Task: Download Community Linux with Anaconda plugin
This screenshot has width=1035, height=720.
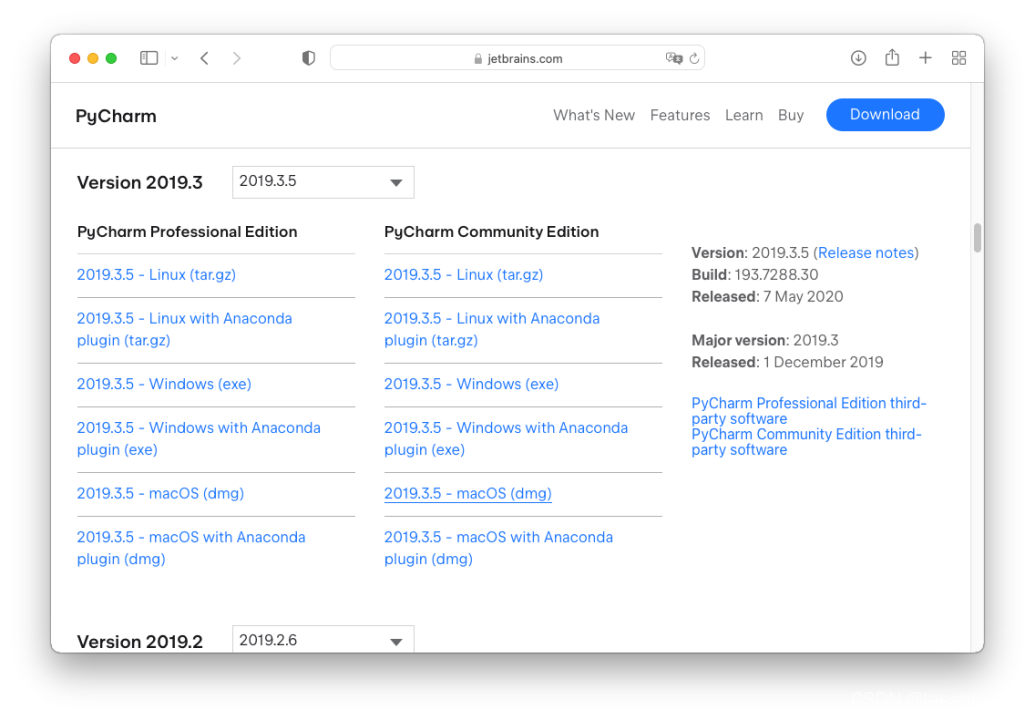Action: point(492,329)
